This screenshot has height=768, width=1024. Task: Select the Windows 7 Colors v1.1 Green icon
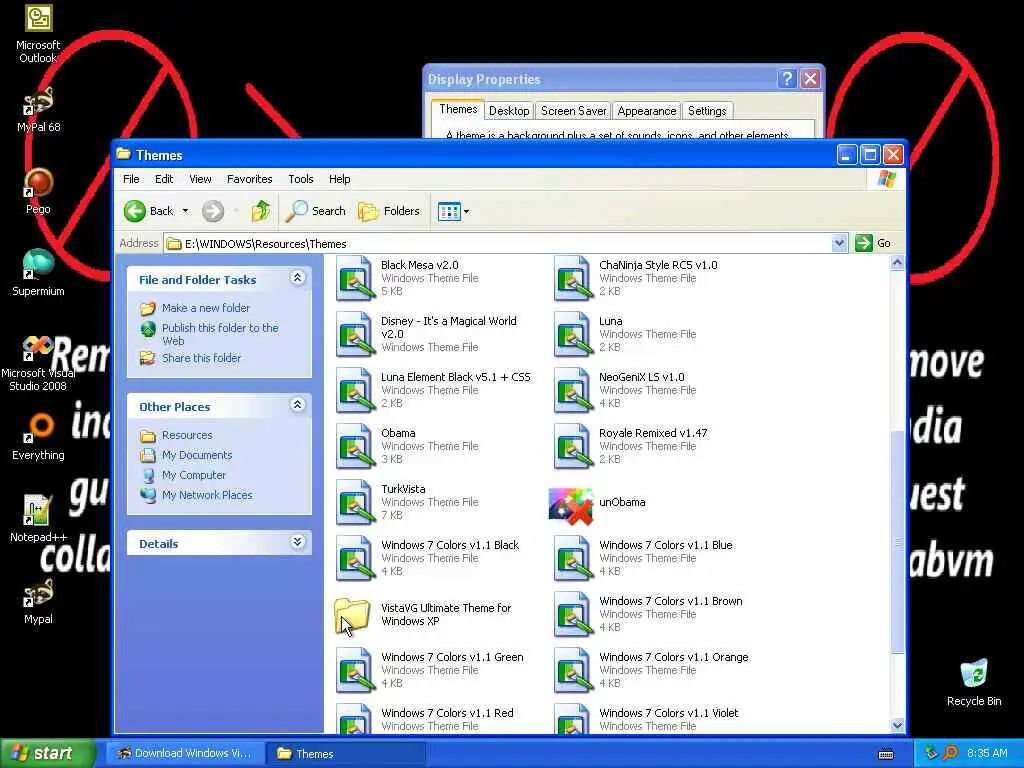(355, 671)
